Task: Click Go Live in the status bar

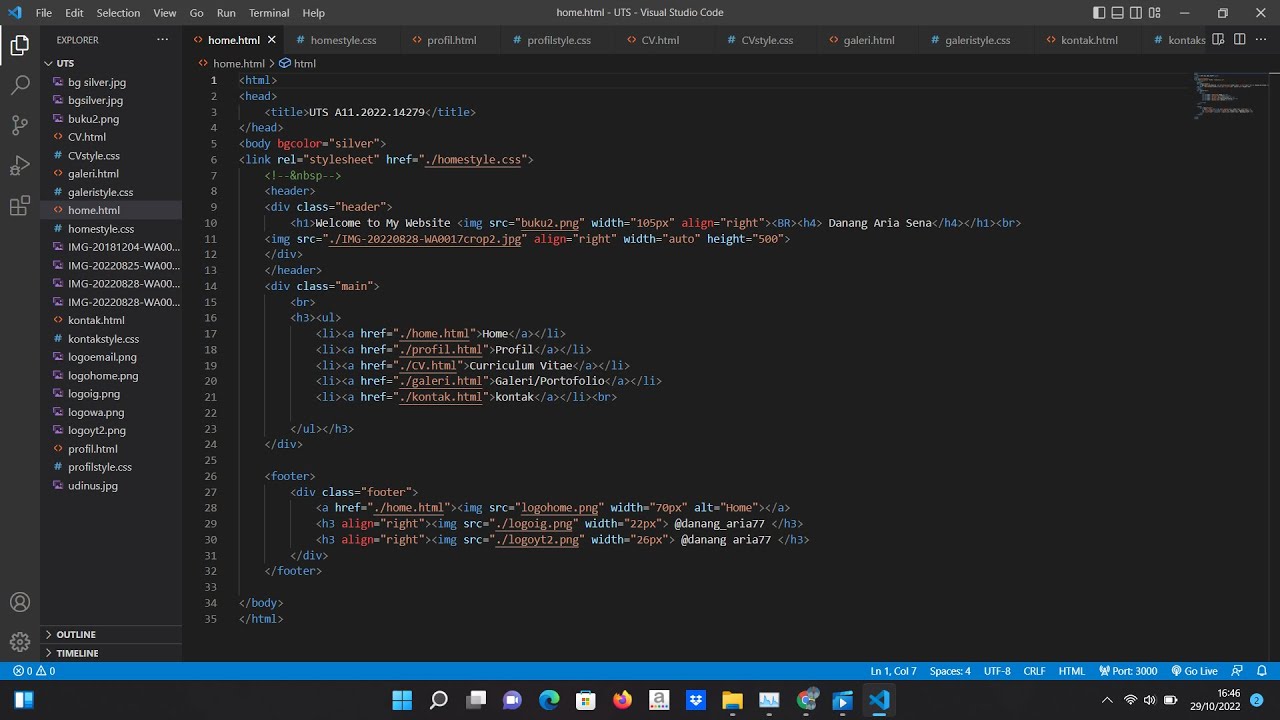Action: (1194, 671)
